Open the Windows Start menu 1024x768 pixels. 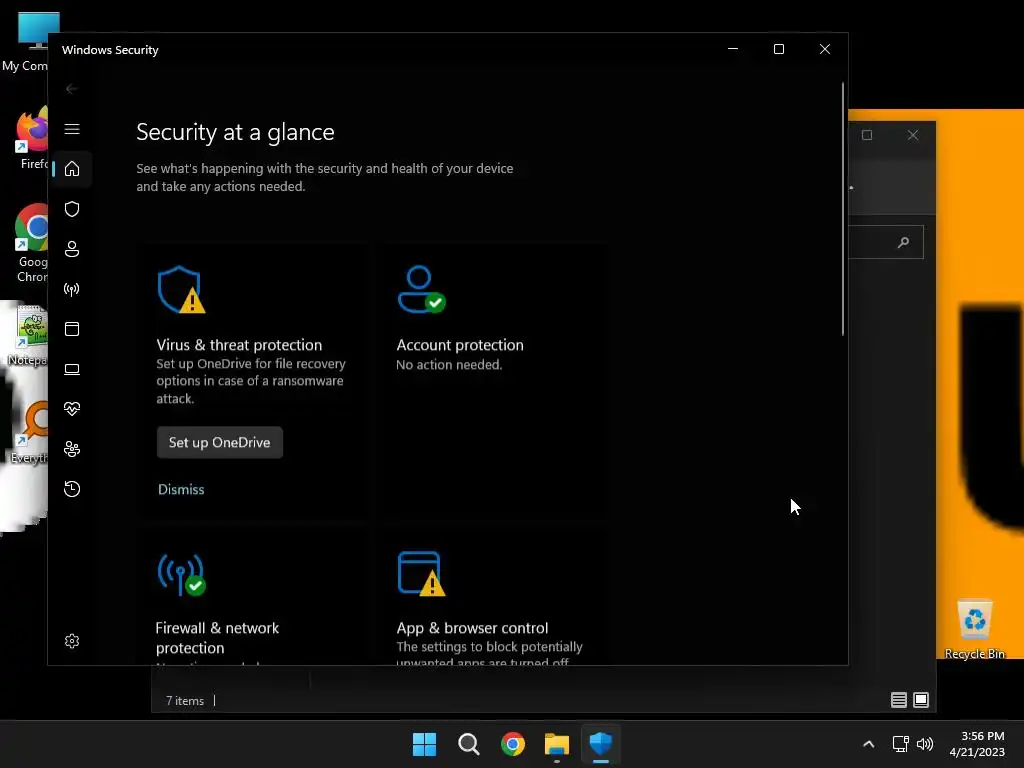pos(424,744)
